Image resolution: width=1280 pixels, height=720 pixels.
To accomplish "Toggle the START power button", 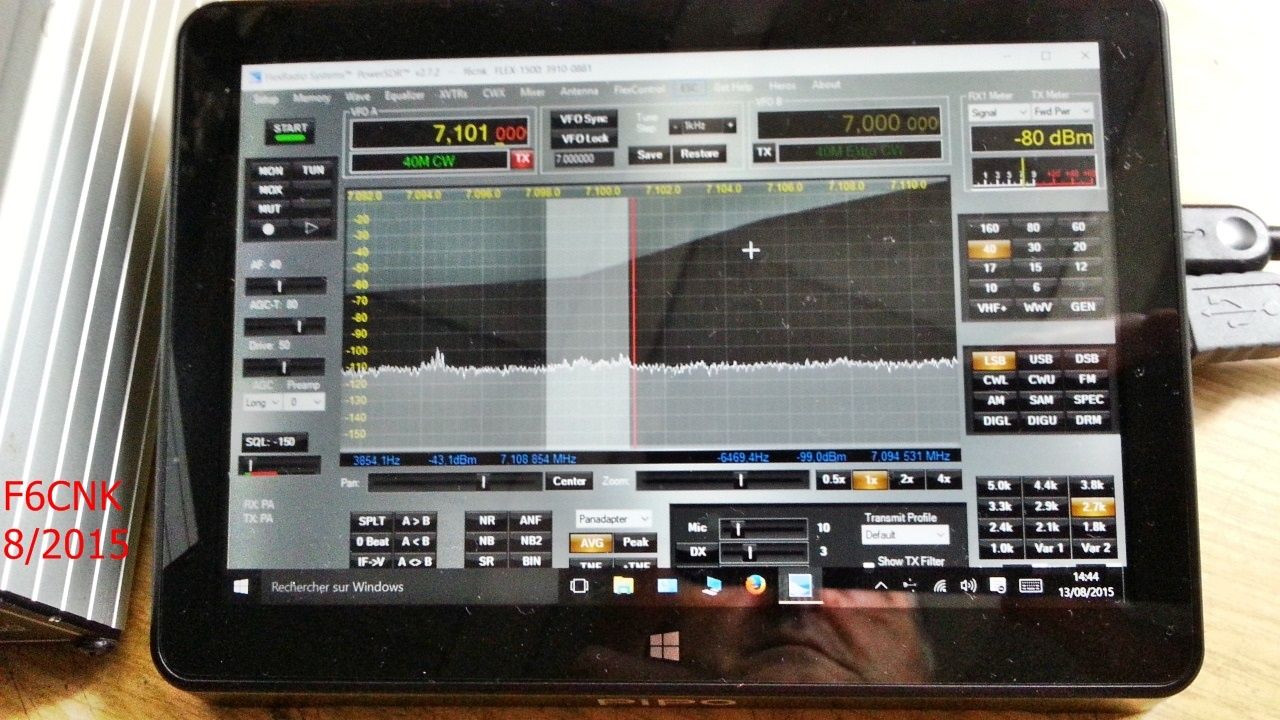I will 291,129.
